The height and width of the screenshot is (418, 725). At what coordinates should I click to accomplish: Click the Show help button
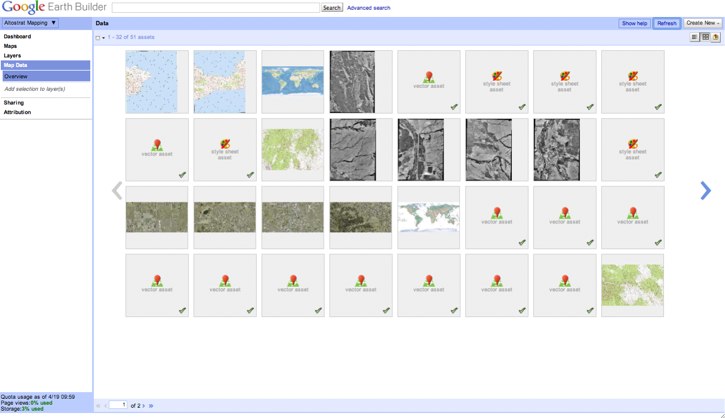(634, 22)
